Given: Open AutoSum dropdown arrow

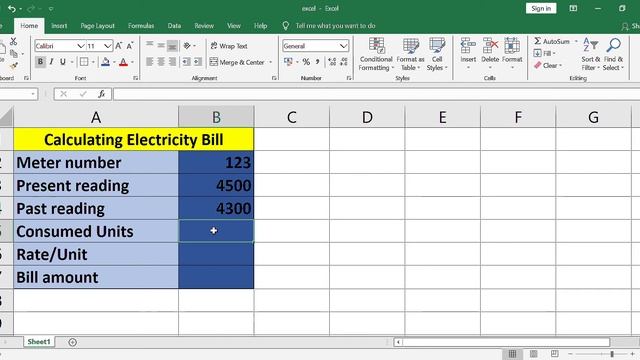Looking at the screenshot, I should [576, 42].
